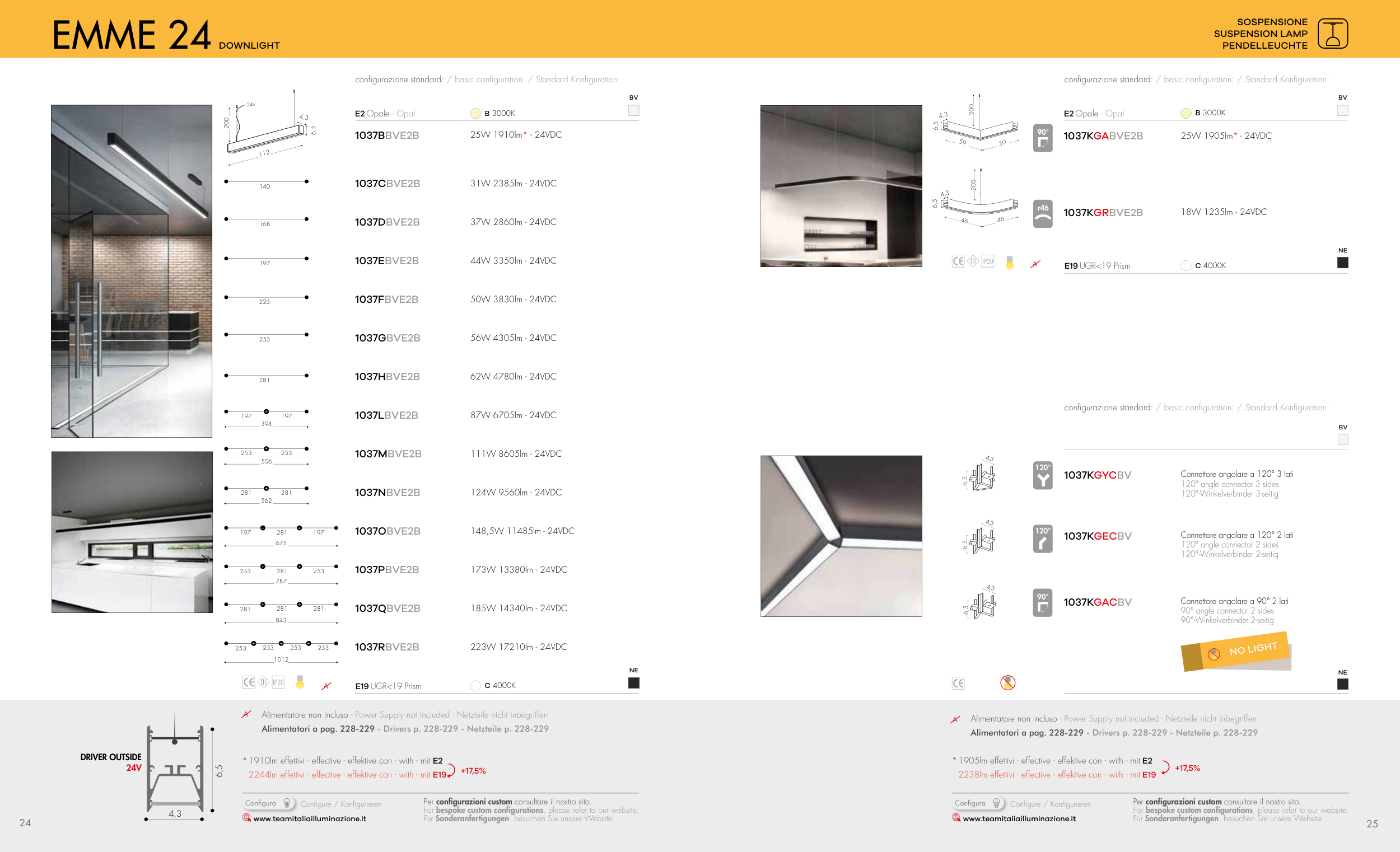This screenshot has height=852, width=1400.
Task: Open www.teamitaliailluminazione.it link on right page
Action: tap(1019, 818)
